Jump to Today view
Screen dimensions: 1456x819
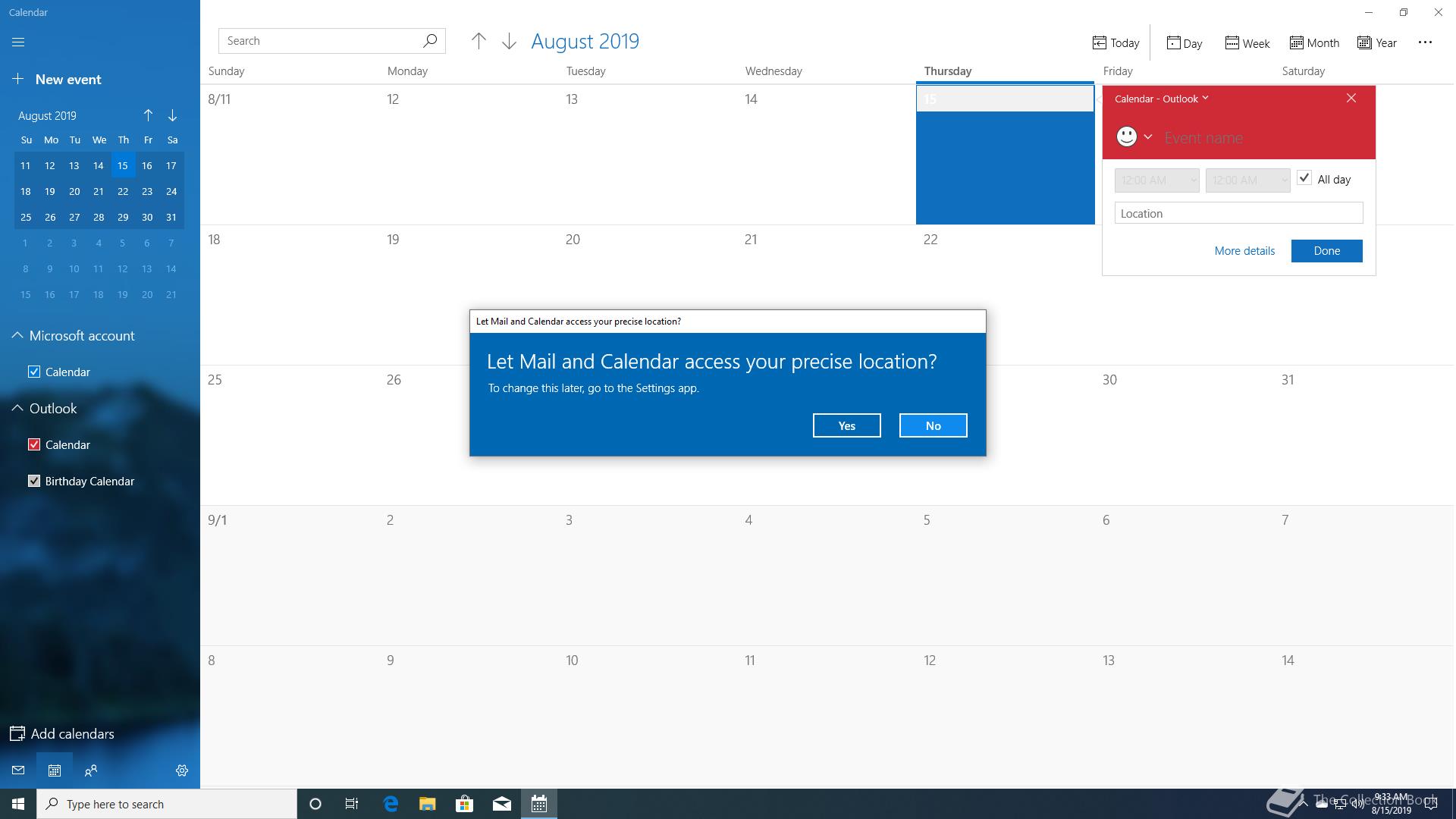coord(1116,43)
